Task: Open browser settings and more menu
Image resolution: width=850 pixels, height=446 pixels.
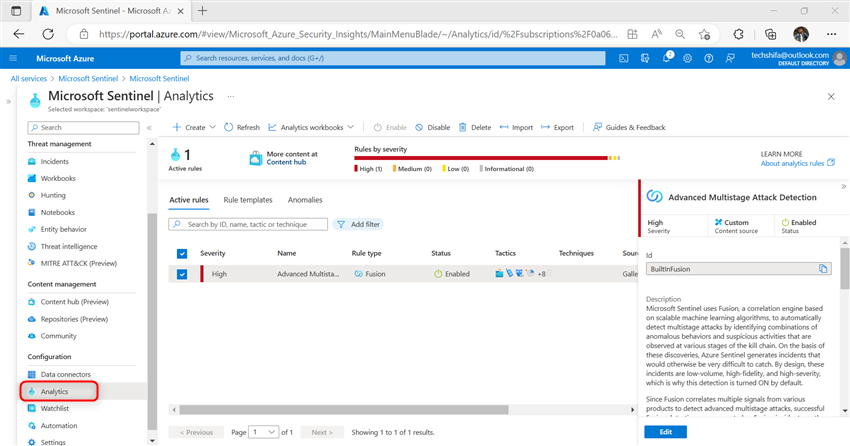Action: [x=832, y=34]
